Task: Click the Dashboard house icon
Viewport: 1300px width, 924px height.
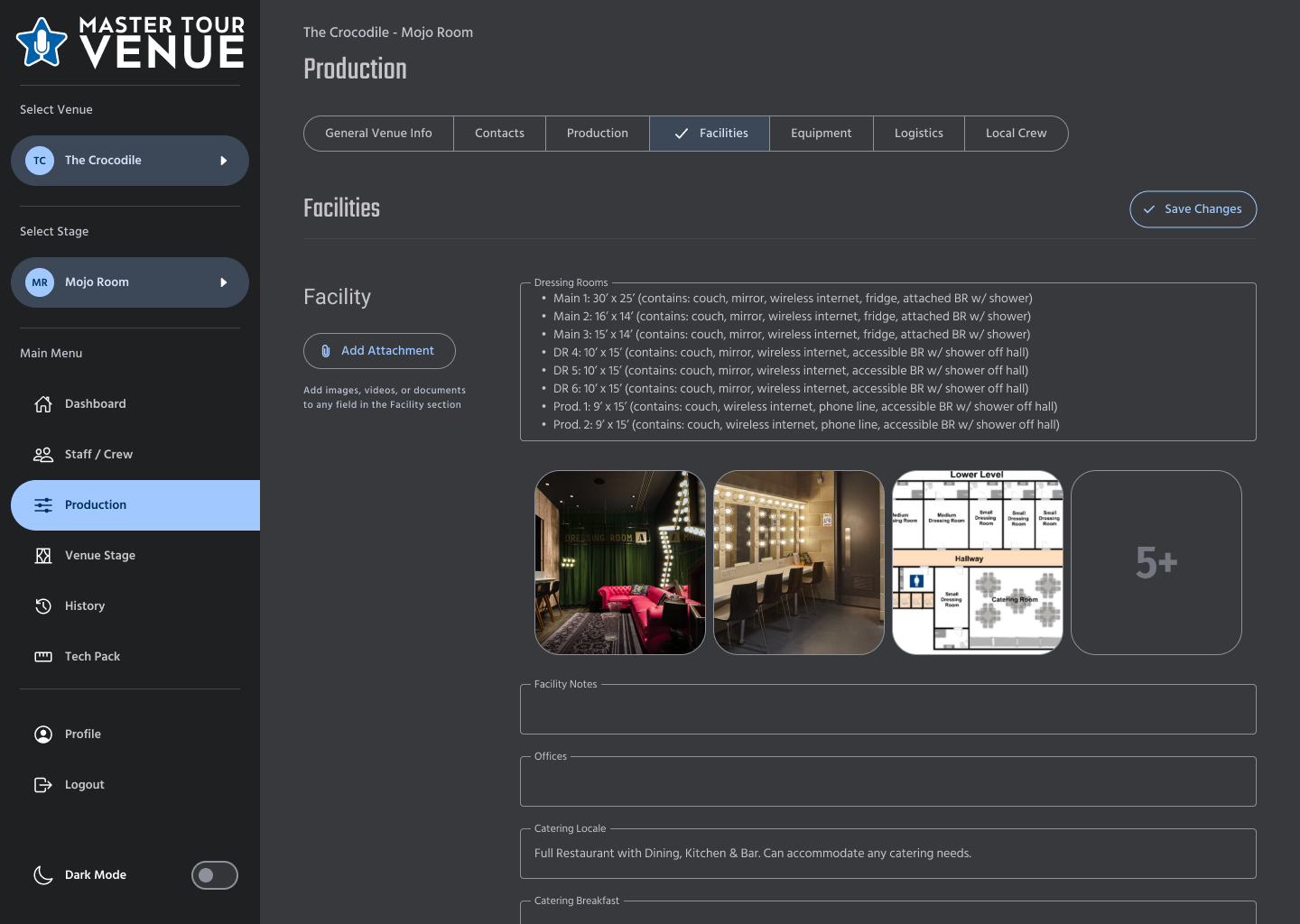Action: [x=43, y=404]
